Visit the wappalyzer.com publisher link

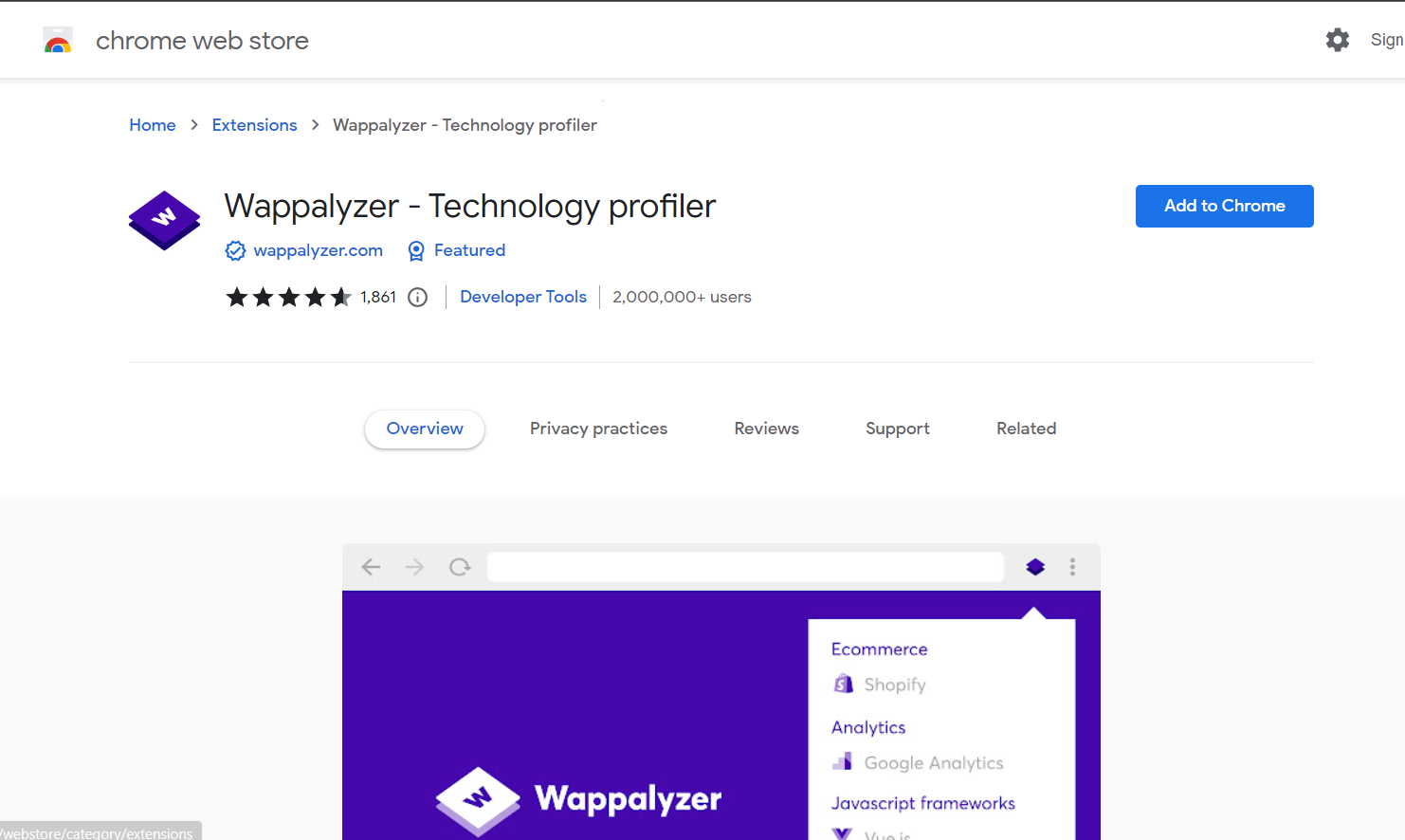pyautogui.click(x=318, y=250)
